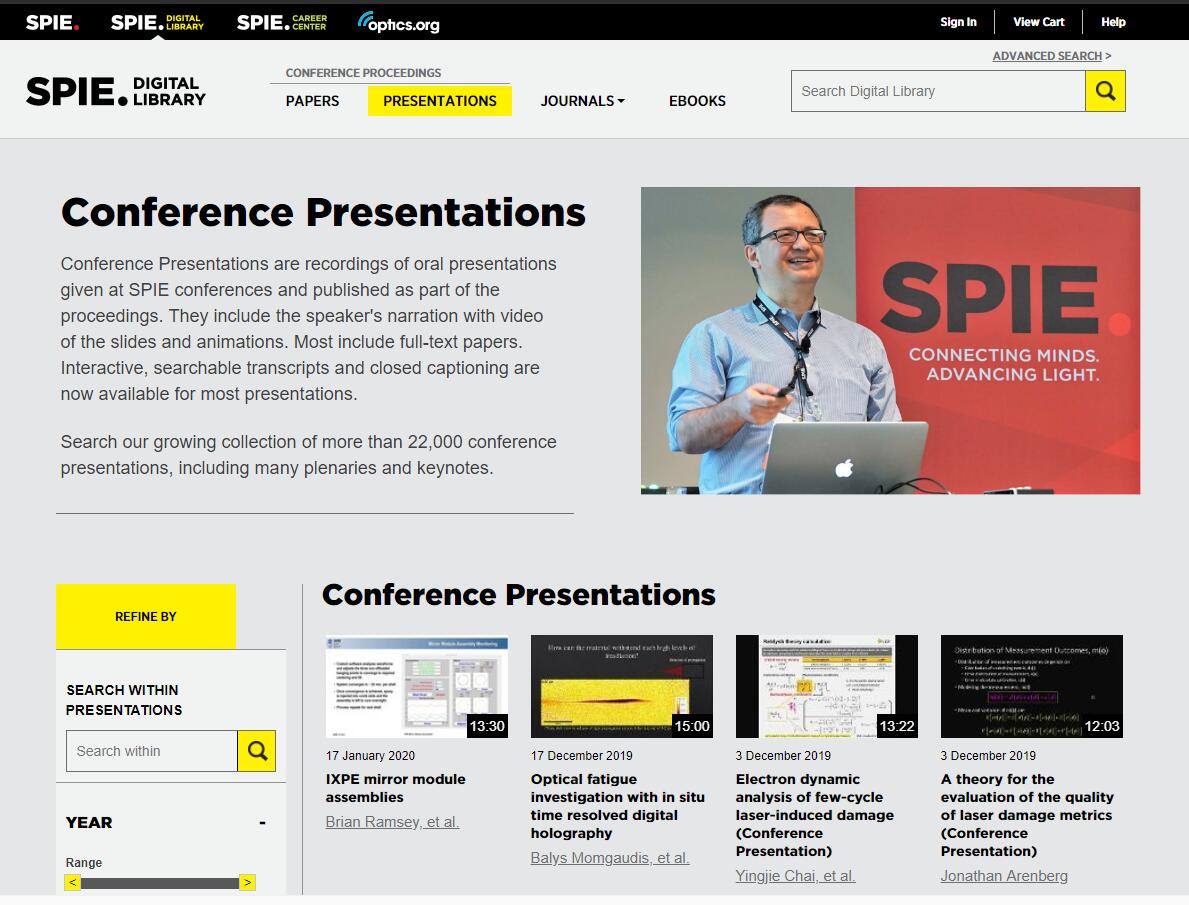Click the Search within magnifier icon
The height and width of the screenshot is (905, 1189).
pyautogui.click(x=257, y=751)
